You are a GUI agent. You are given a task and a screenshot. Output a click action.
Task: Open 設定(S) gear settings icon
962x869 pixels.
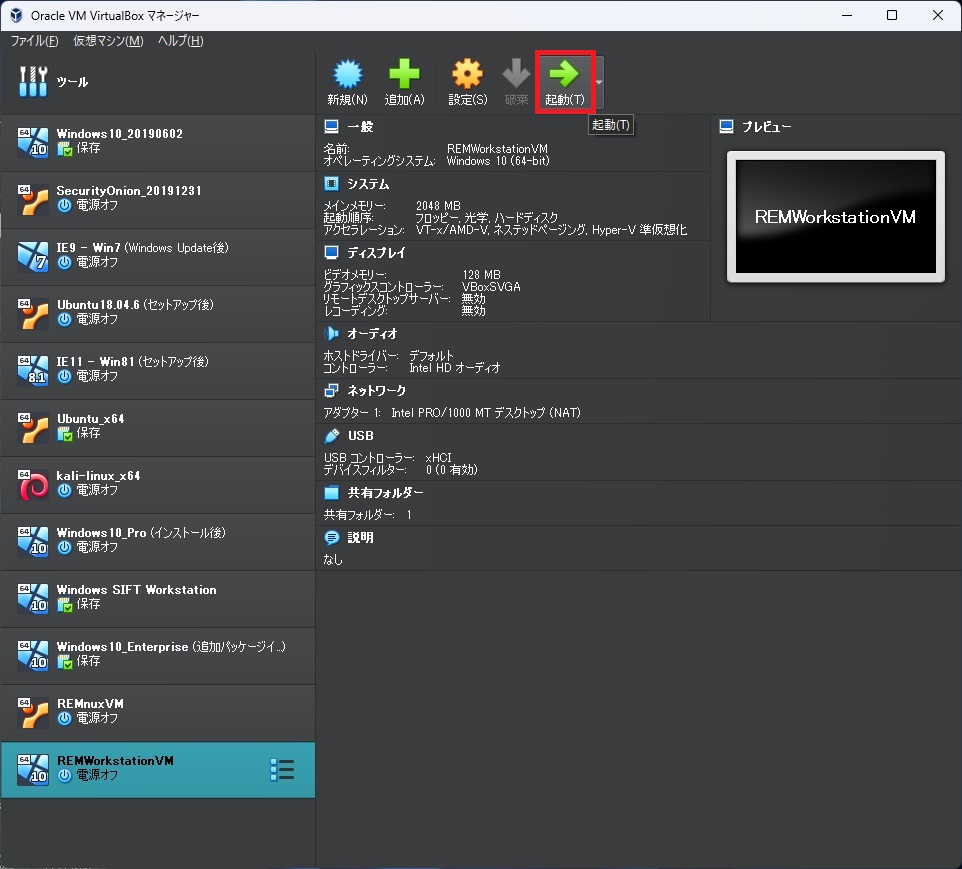[468, 74]
